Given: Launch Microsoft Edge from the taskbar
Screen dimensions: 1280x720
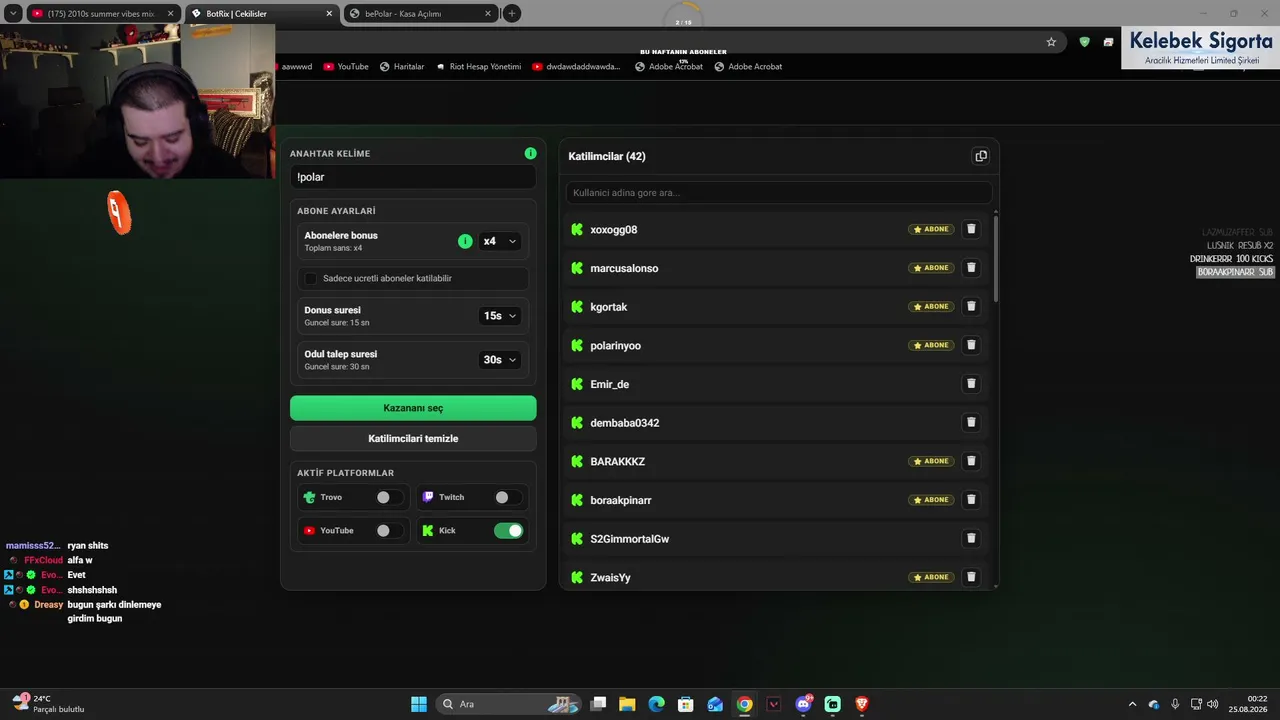Looking at the screenshot, I should tap(656, 704).
